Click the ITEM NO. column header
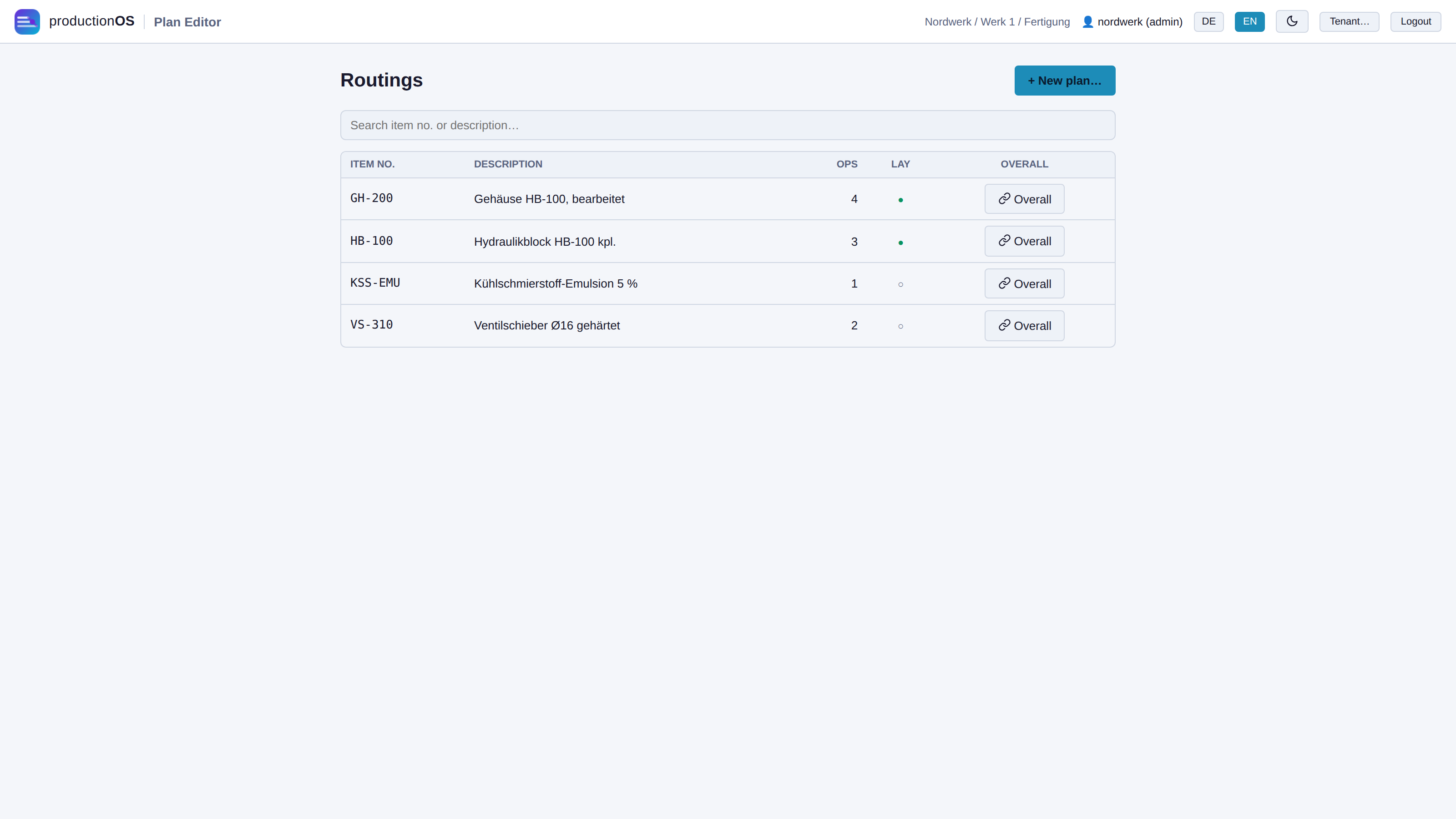 coord(372,164)
